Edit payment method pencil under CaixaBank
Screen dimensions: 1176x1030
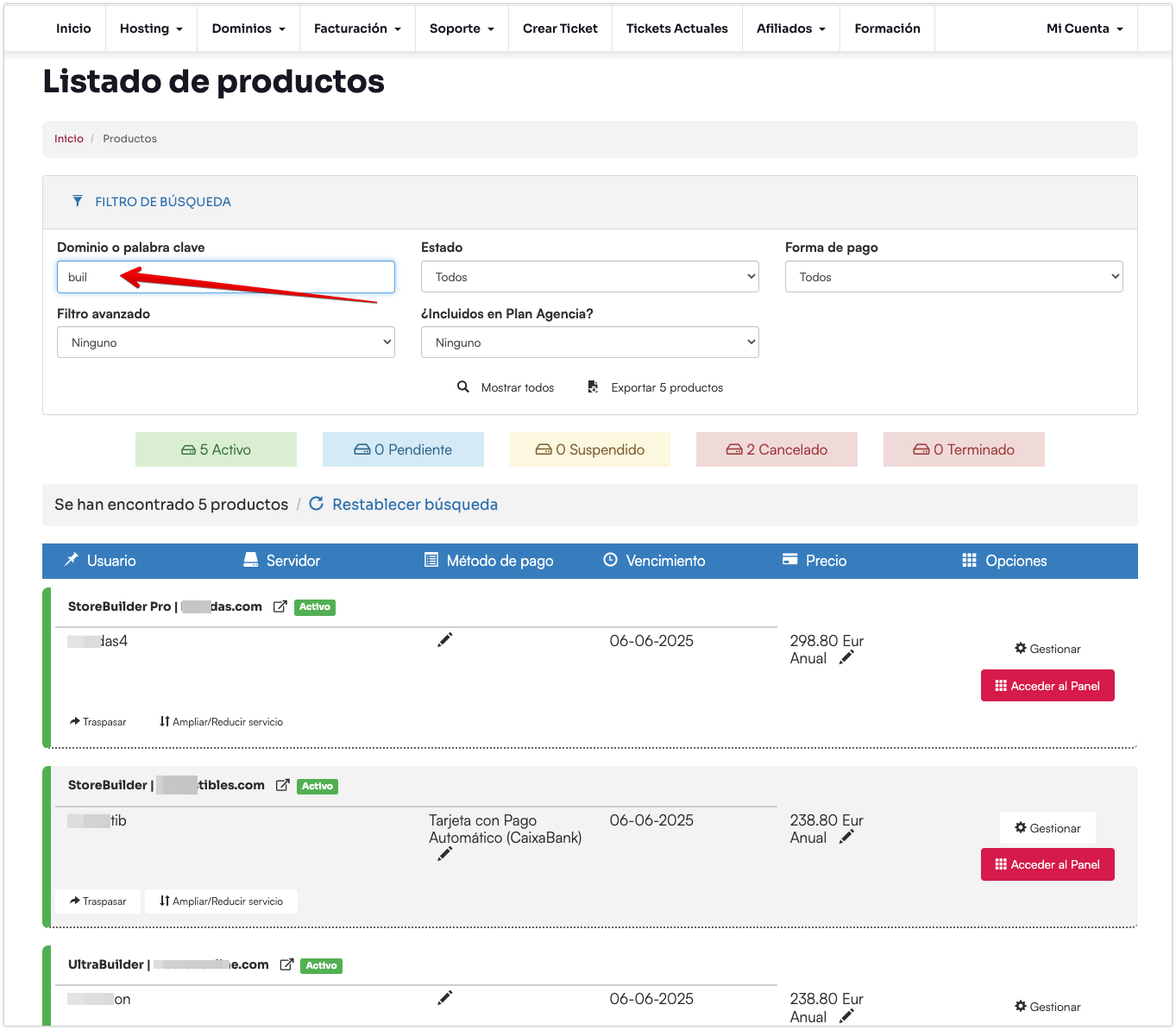445,854
